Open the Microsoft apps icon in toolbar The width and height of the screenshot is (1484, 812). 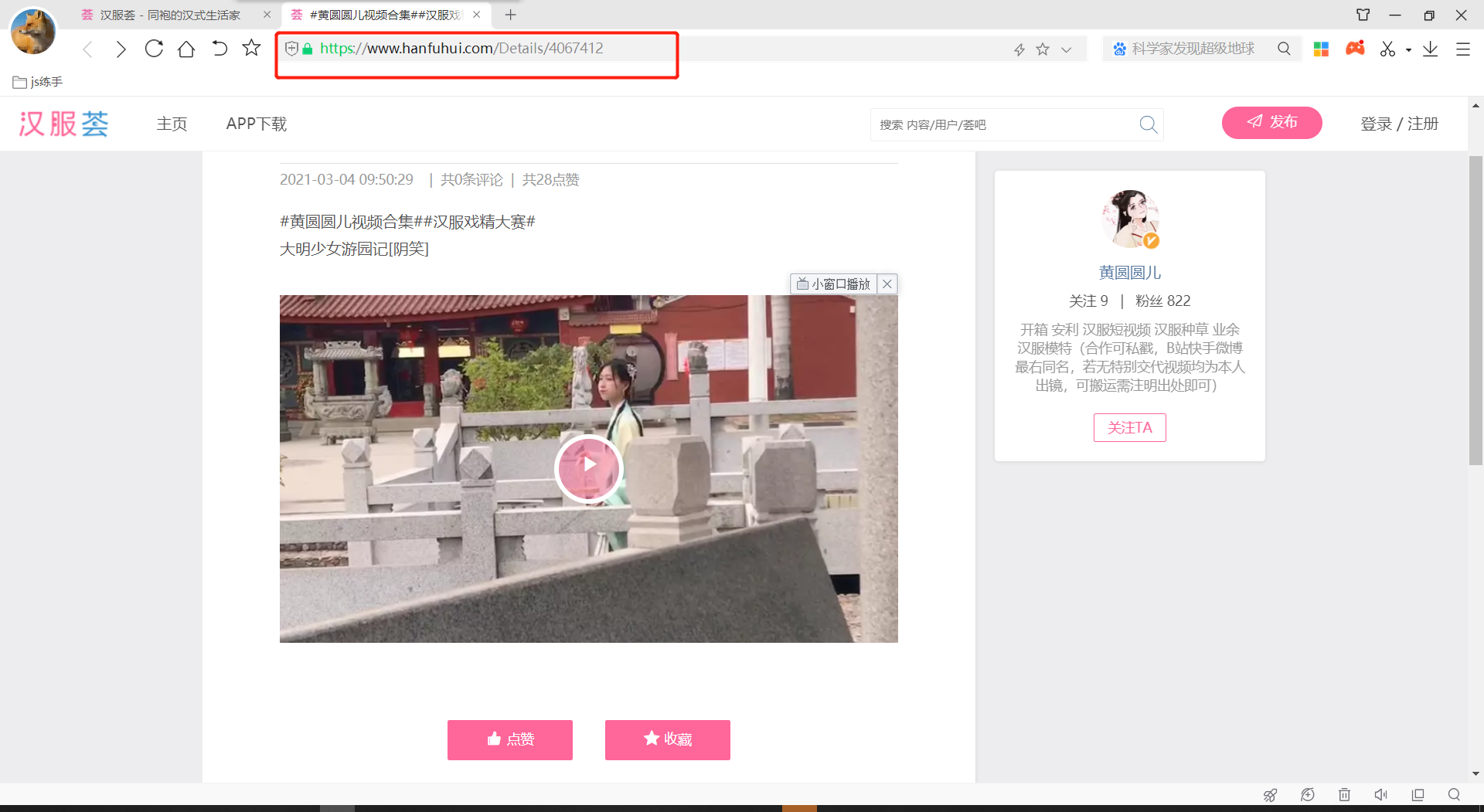1321,48
